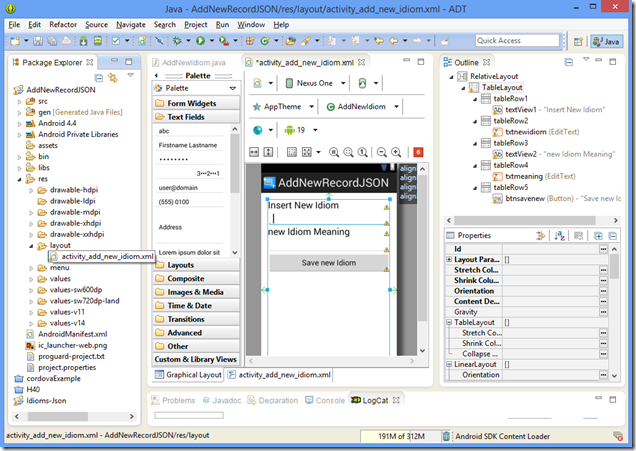Click the locale globe icon
The height and width of the screenshot is (451, 636).
pyautogui.click(x=258, y=130)
